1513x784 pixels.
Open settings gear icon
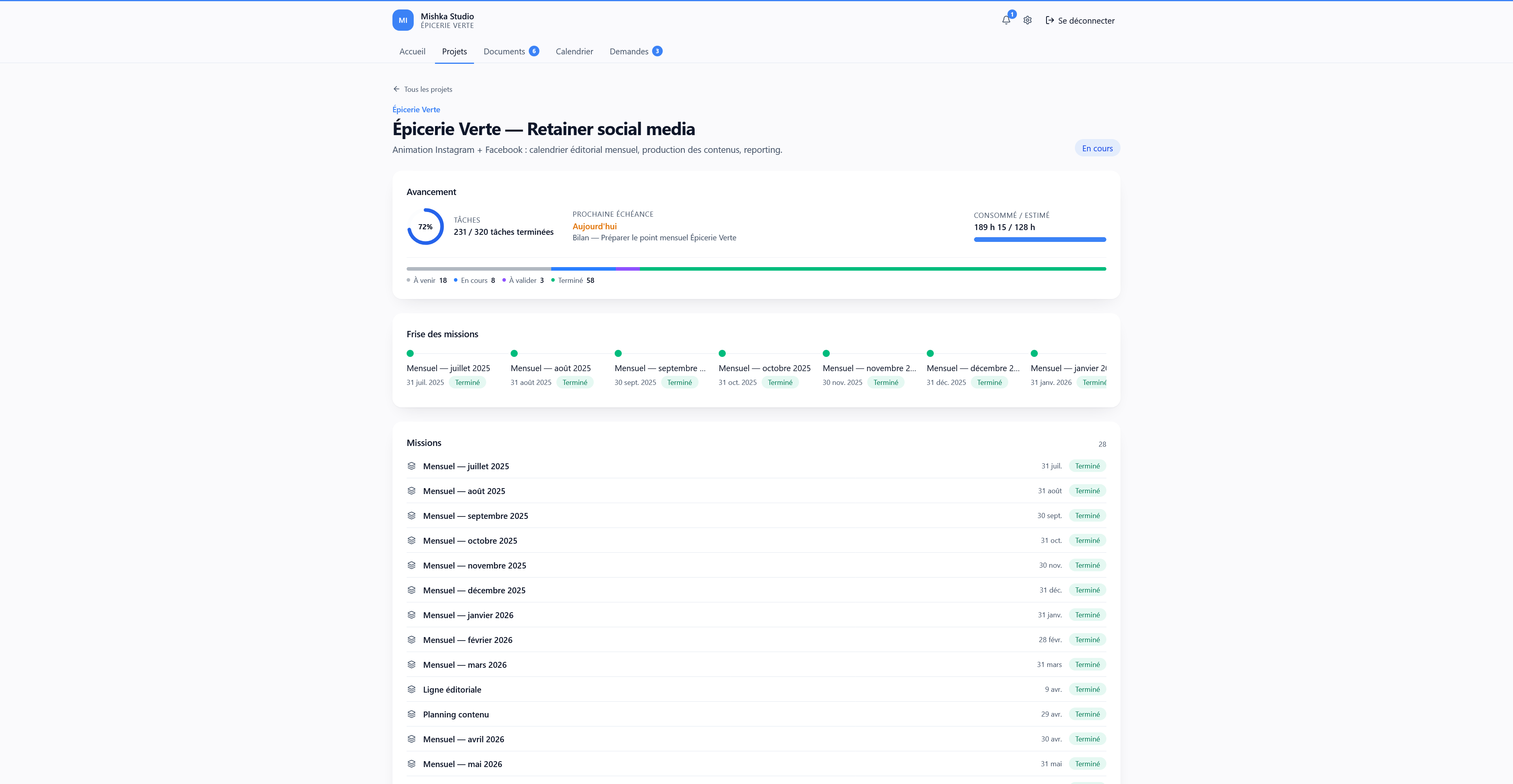pyautogui.click(x=1027, y=20)
